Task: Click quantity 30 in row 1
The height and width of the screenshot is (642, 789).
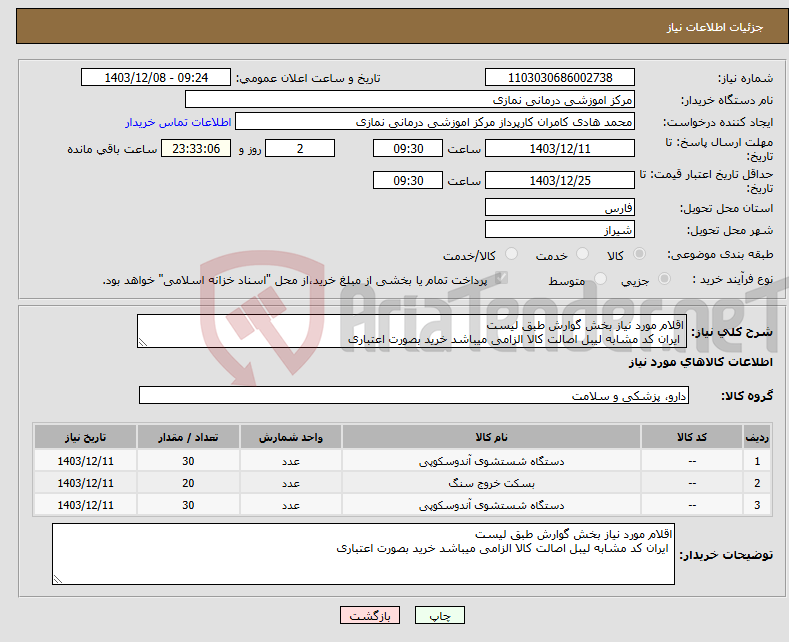Action: coord(188,461)
